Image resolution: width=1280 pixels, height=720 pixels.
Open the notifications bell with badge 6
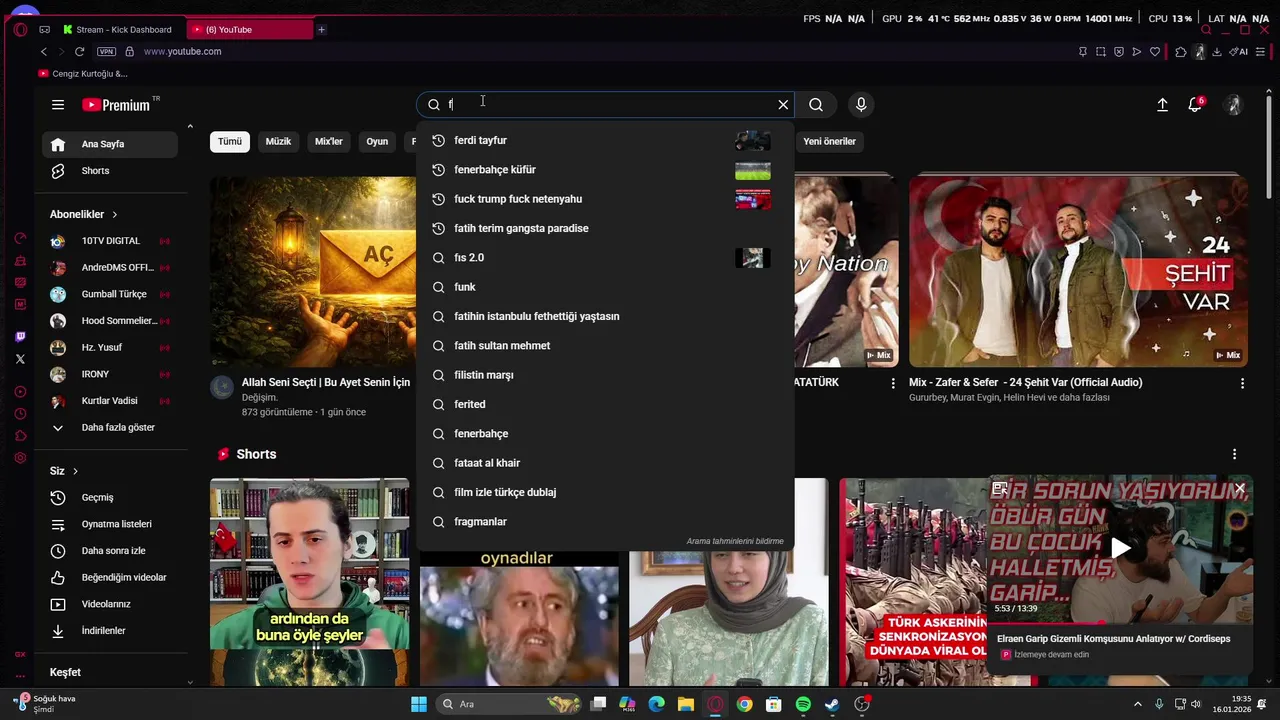[x=1195, y=105]
